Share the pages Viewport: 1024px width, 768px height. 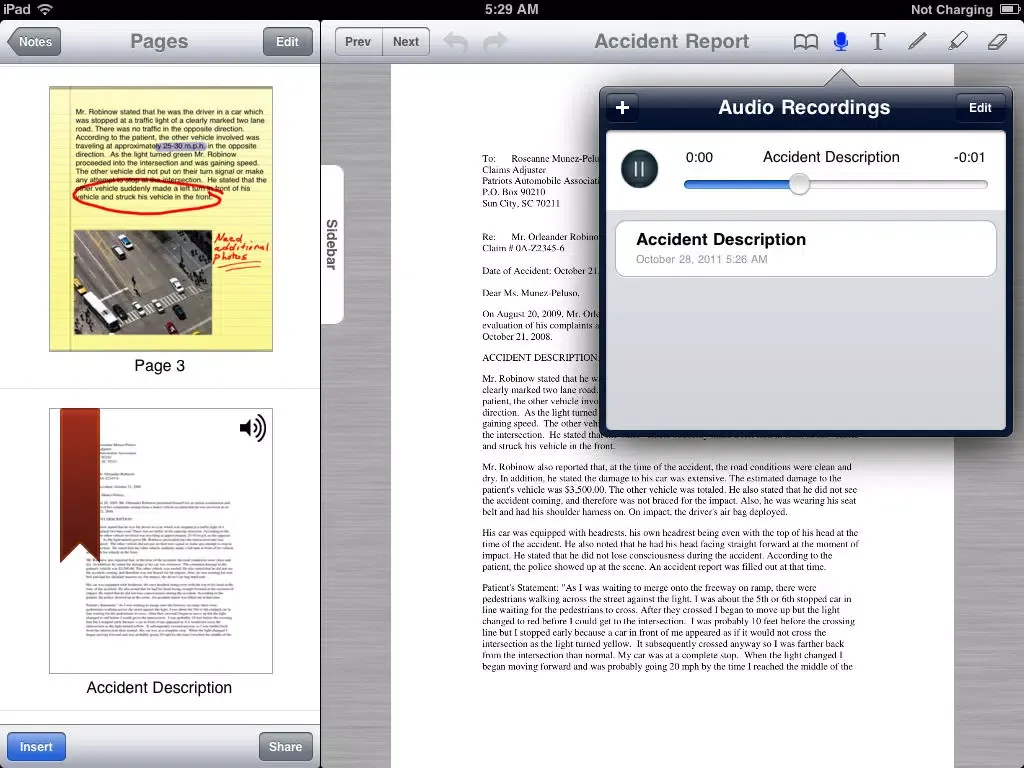click(285, 746)
